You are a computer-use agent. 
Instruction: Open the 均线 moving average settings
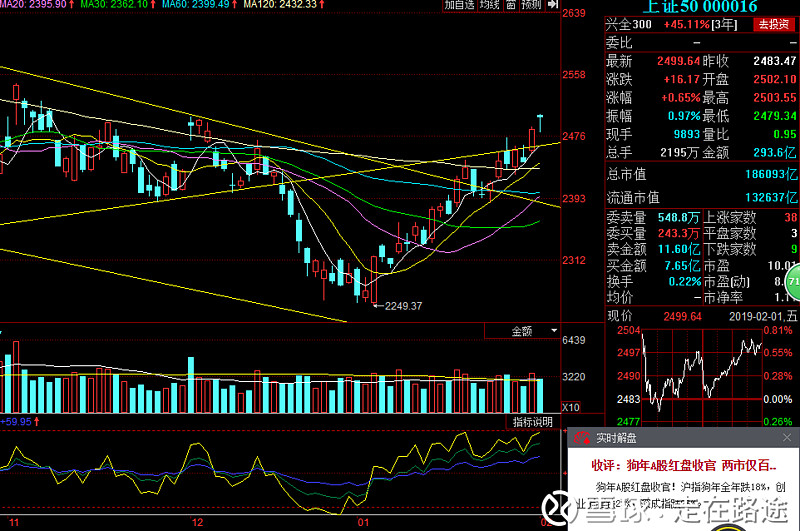point(490,5)
